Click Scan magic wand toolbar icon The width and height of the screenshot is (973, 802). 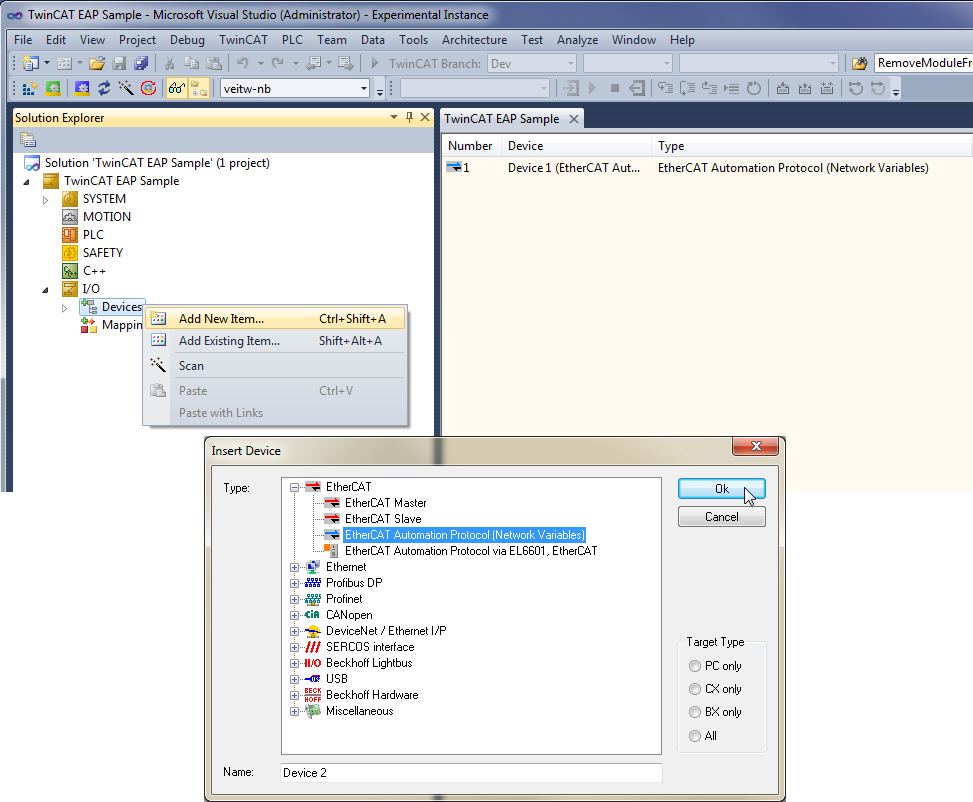pos(126,89)
